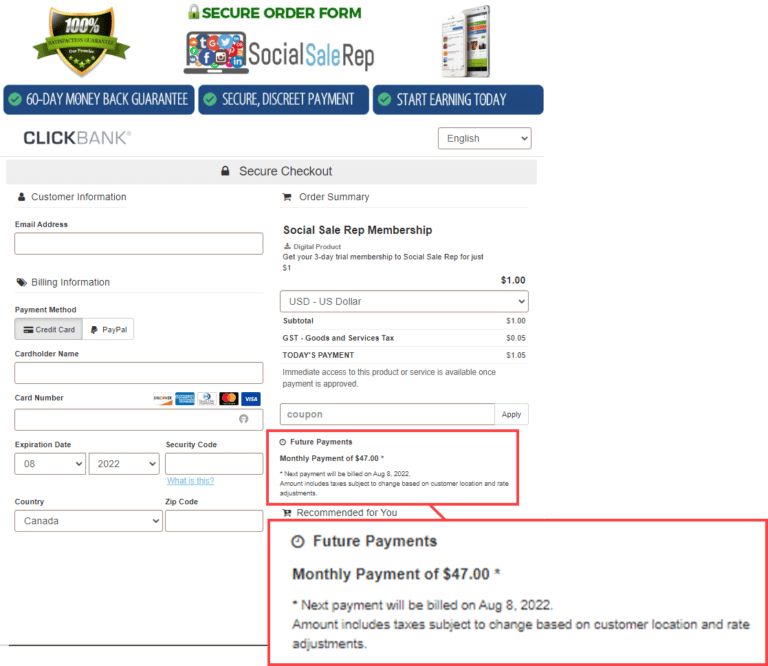Click the ClickBank logo

76,138
